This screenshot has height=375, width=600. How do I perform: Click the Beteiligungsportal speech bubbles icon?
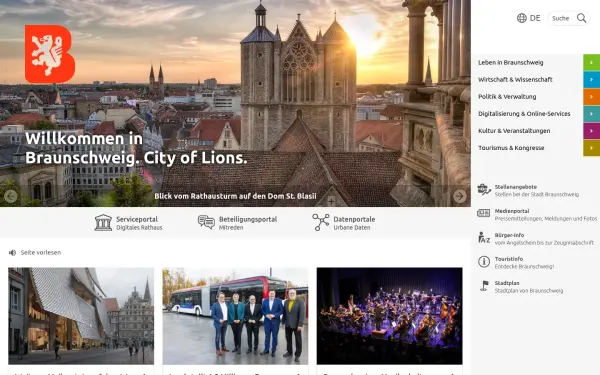coord(206,222)
